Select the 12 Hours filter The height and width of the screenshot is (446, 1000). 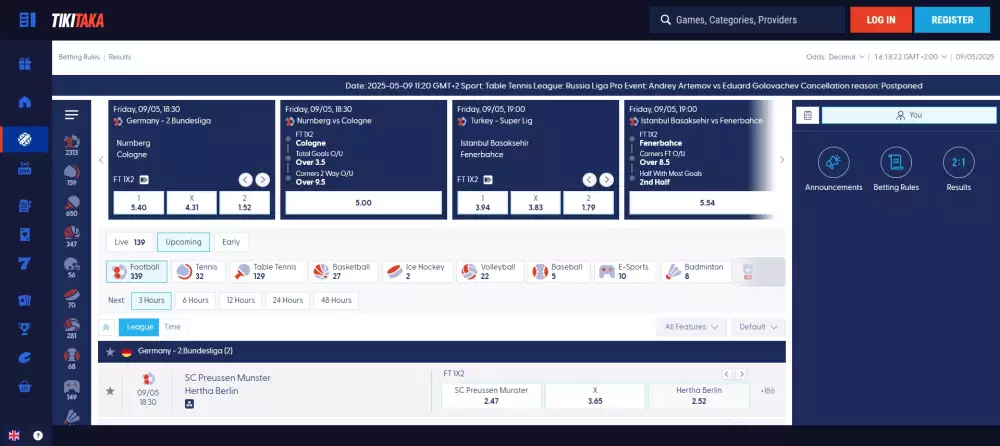click(240, 301)
